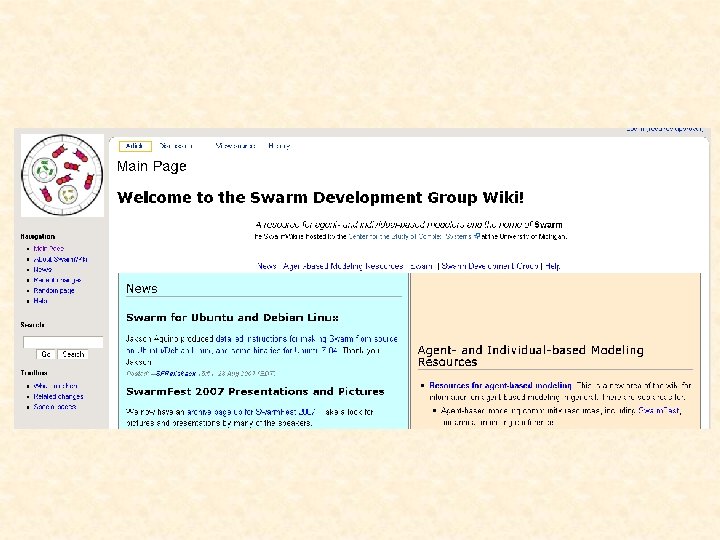Click Help in the section links row
Viewport: 720px width, 540px height.
pos(552,266)
